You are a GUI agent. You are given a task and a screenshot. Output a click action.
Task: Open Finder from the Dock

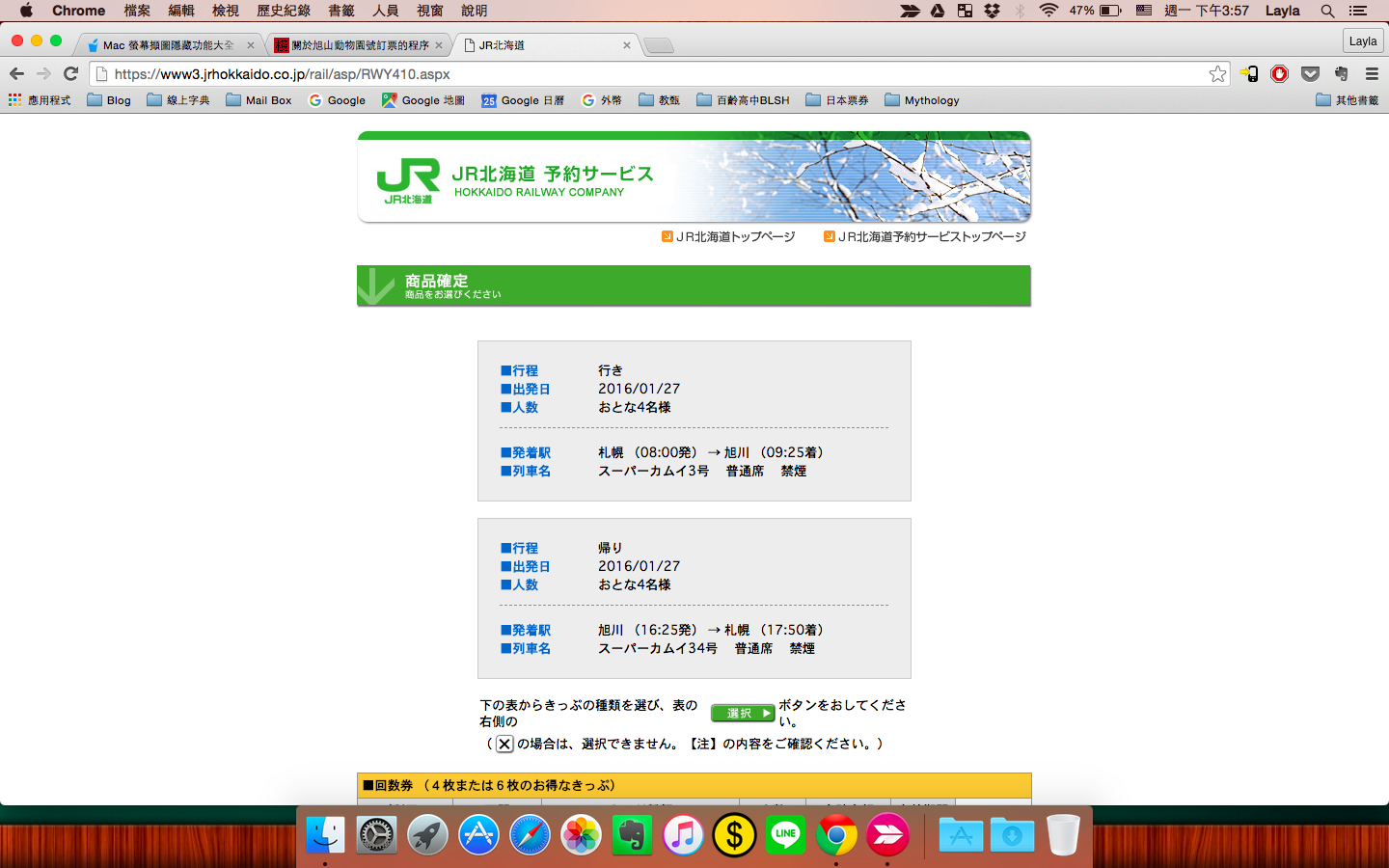325,835
